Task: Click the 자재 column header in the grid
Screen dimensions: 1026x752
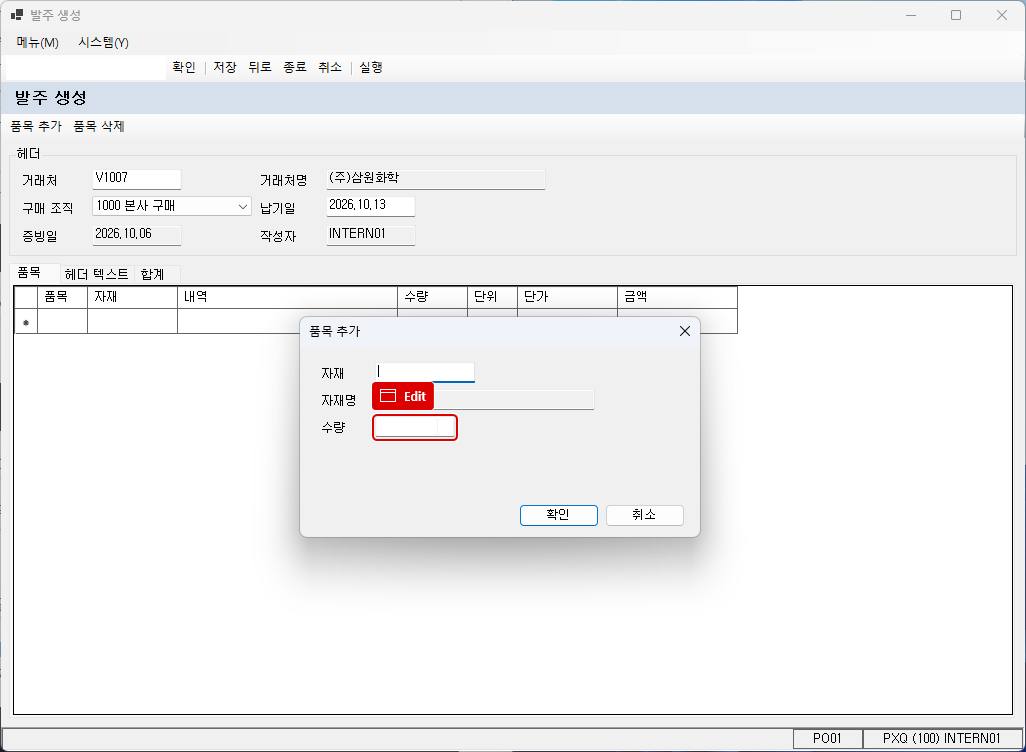Action: (x=132, y=297)
